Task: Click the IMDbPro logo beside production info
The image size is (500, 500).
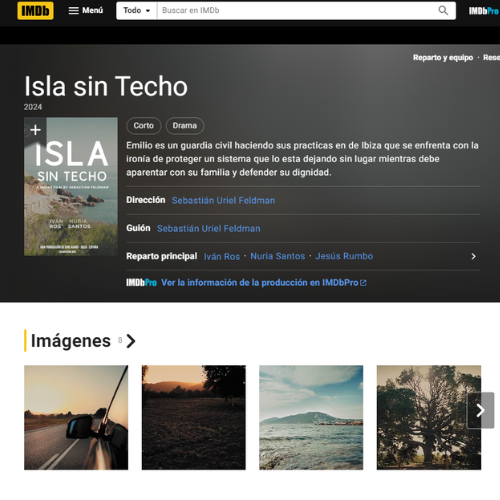Action: coord(141,283)
